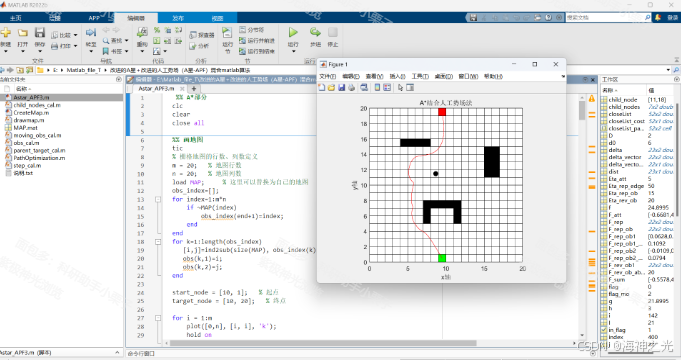Click the Refactor (重构) icon

point(142,32)
